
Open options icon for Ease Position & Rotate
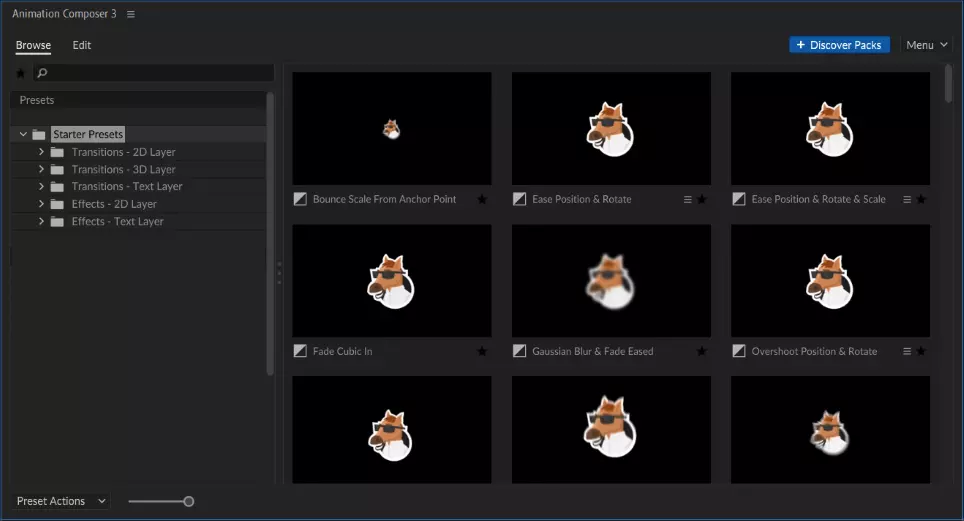(x=687, y=199)
